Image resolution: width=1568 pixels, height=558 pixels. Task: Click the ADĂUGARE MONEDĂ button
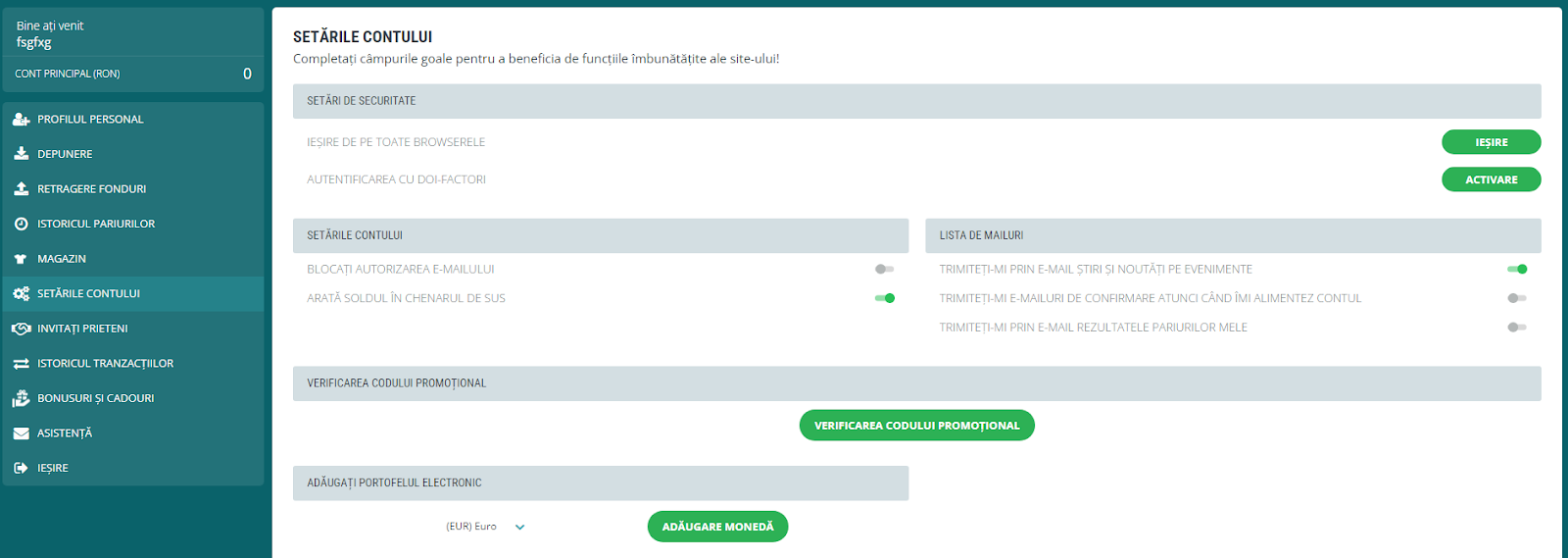pyautogui.click(x=717, y=527)
